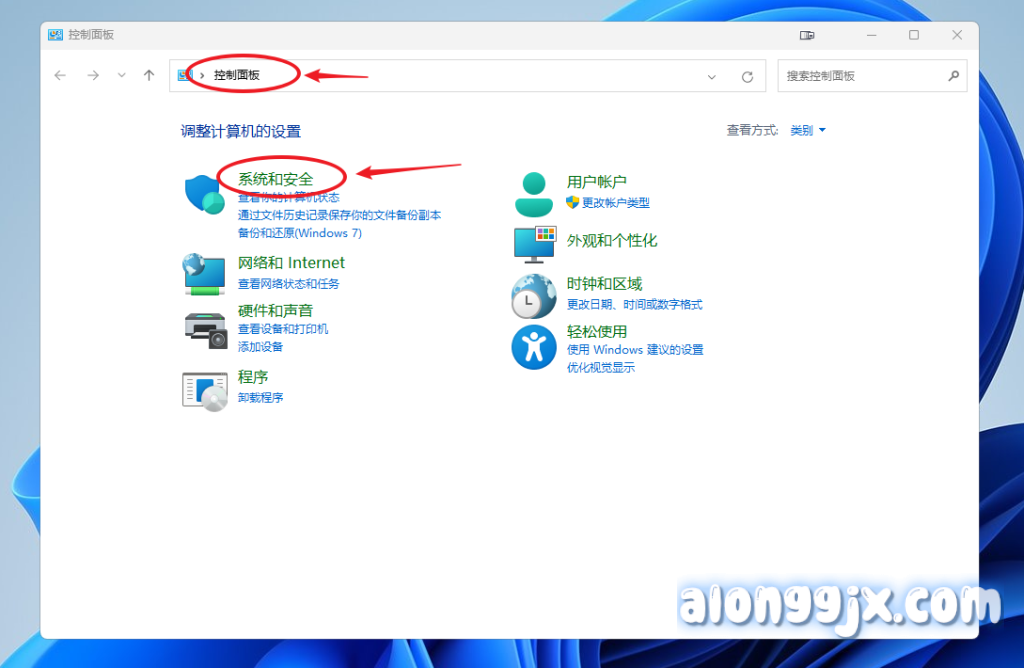The image size is (1024, 668).
Task: Go up one folder level
Action: (149, 75)
